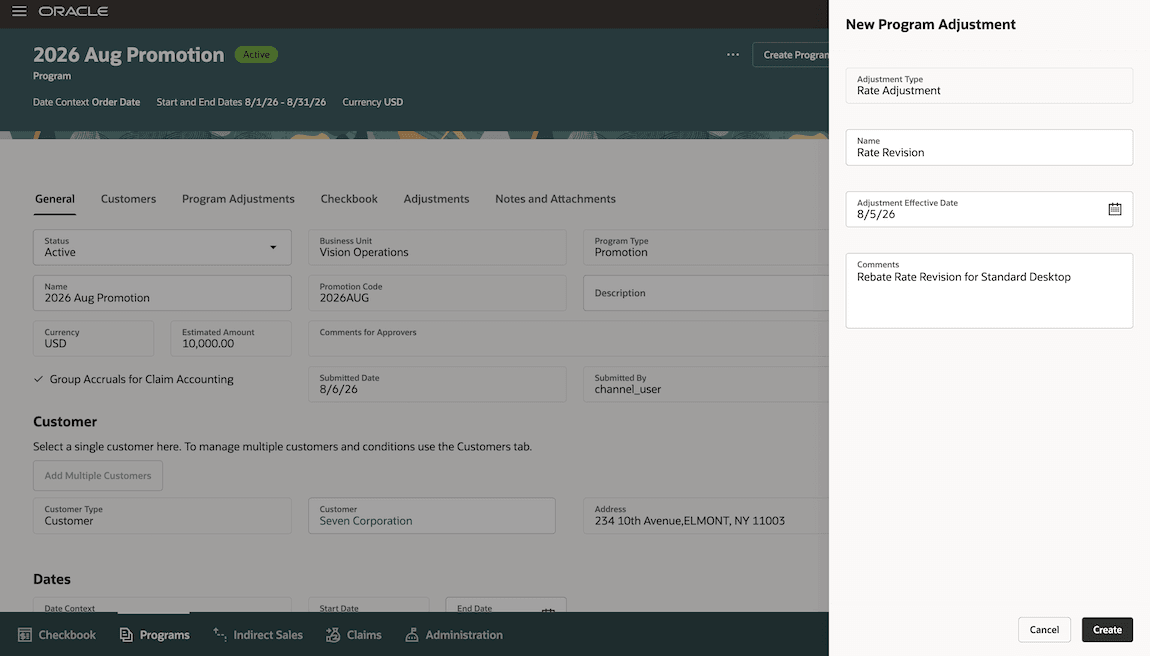Image resolution: width=1150 pixels, height=656 pixels.
Task: Click the Customer Type field
Action: click(x=162, y=516)
